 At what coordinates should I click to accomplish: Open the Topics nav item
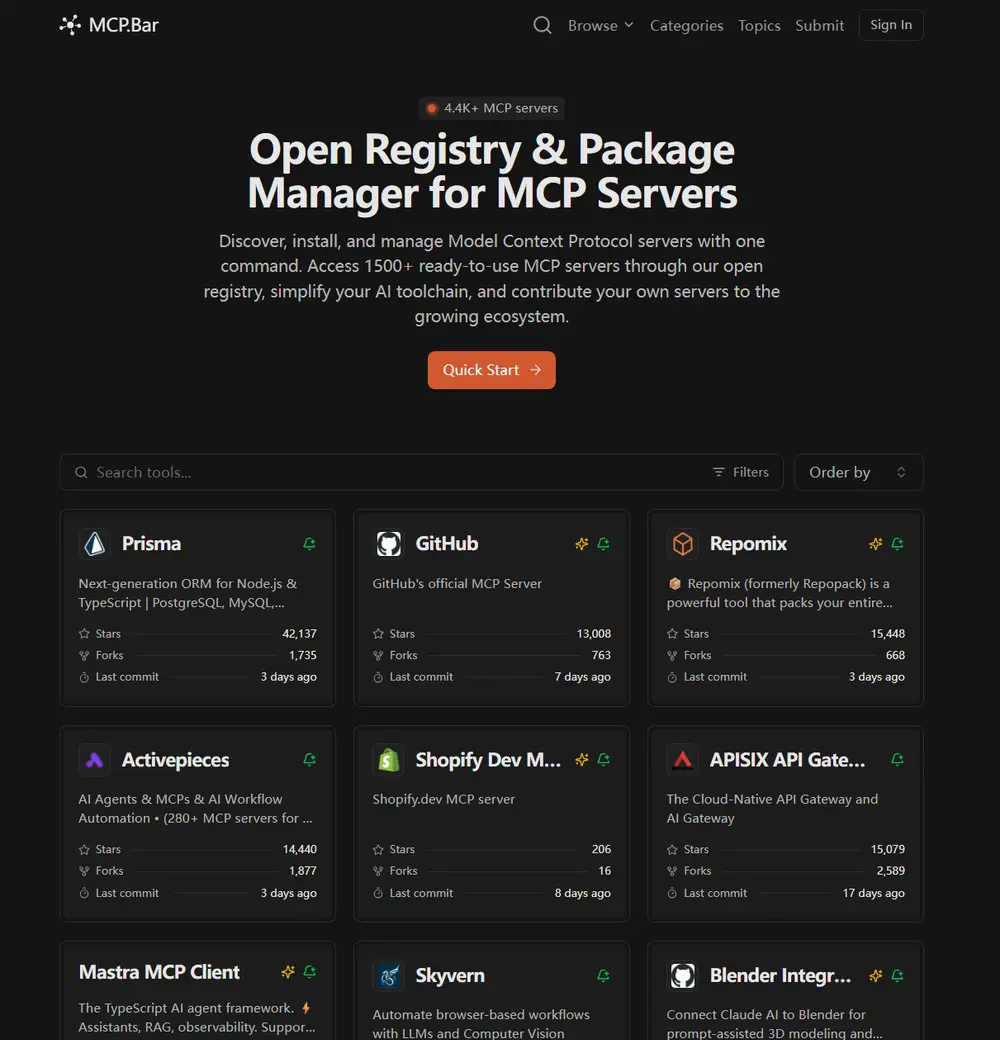[x=759, y=26]
